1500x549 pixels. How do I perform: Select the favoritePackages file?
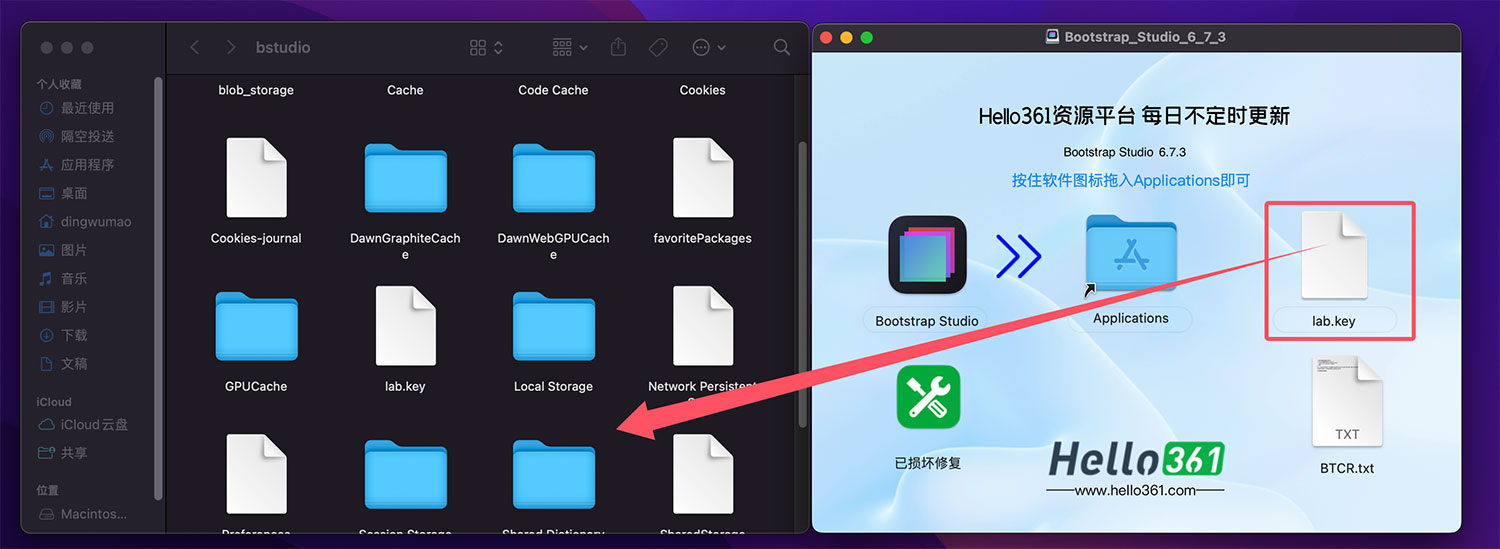pos(702,179)
